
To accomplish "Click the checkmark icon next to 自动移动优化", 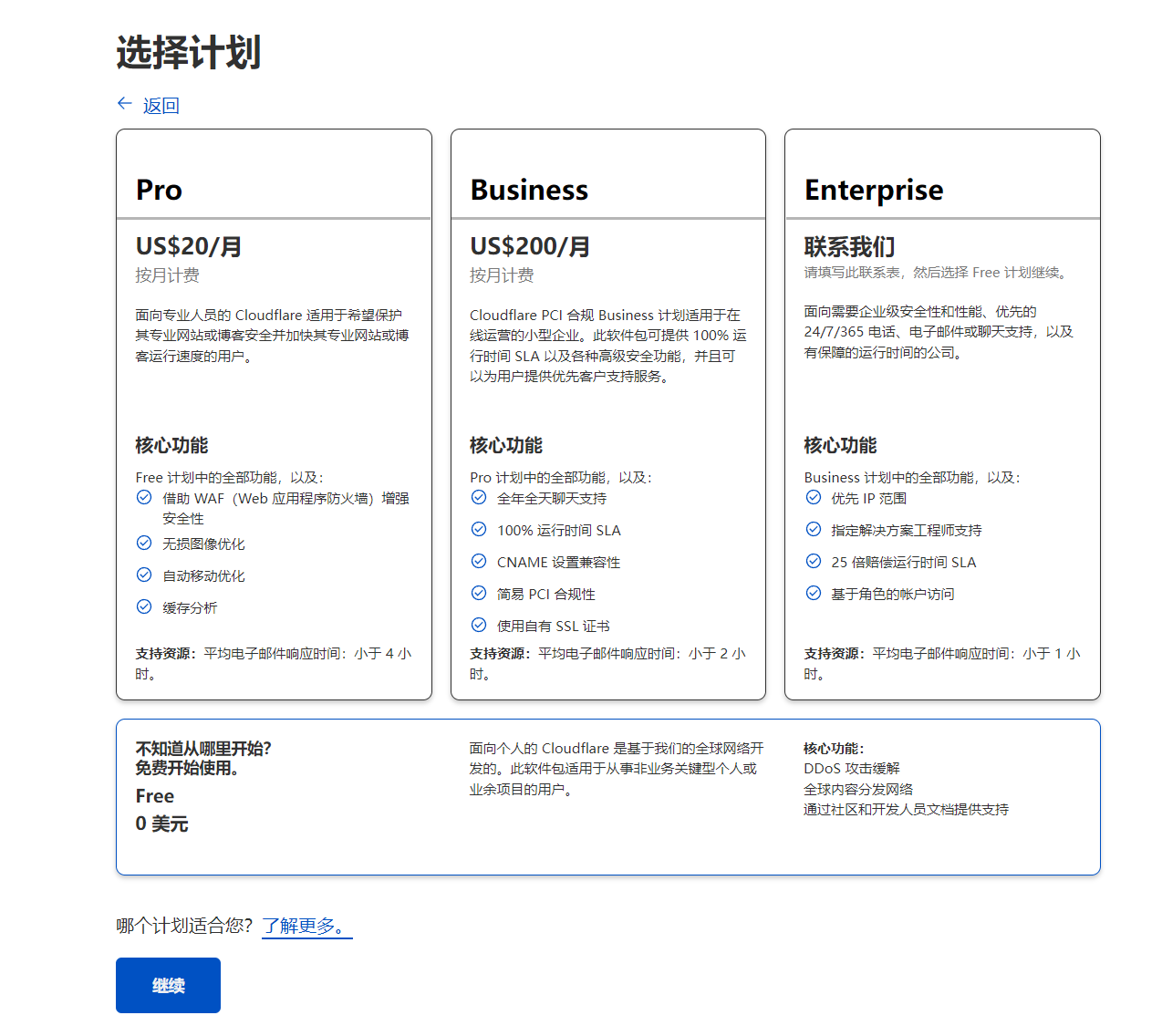I will click(x=144, y=575).
